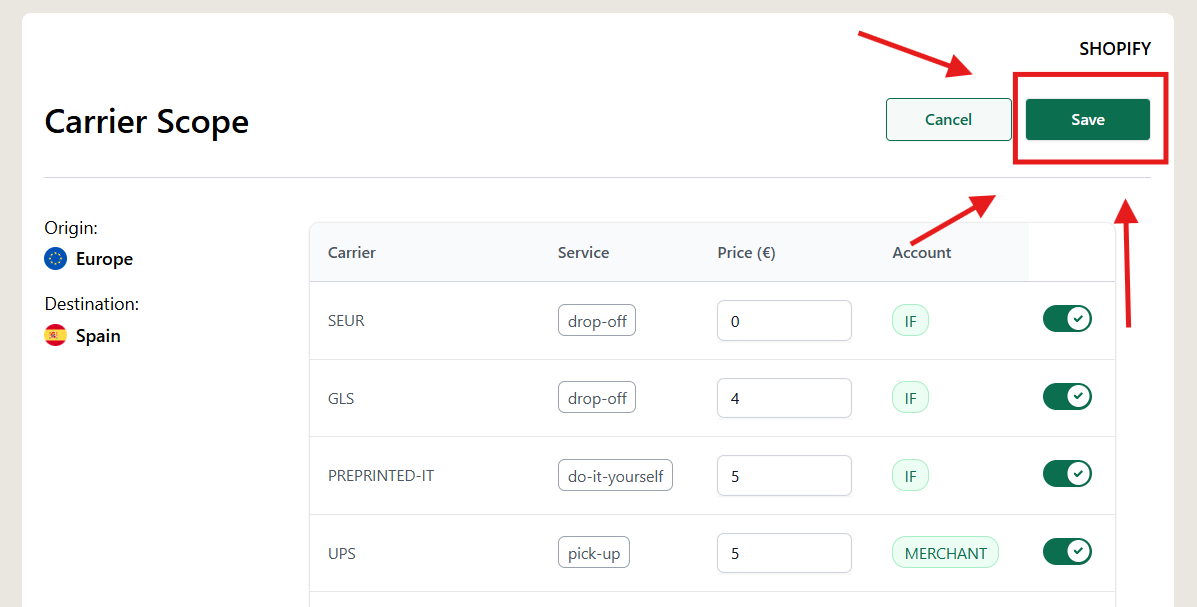This screenshot has height=607, width=1197.
Task: Click the MERCHANT account badge for UPS
Action: click(x=945, y=553)
